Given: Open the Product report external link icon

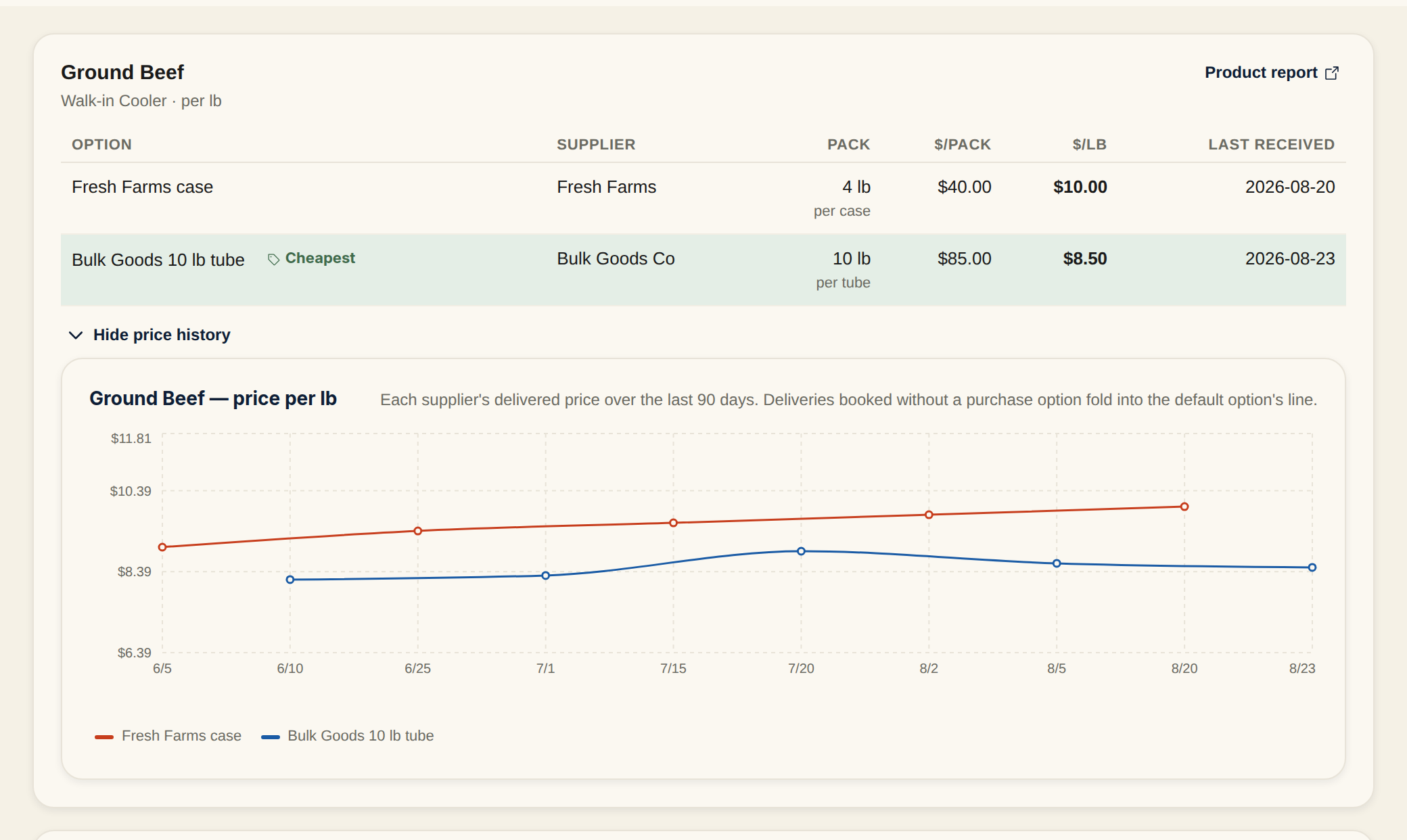Looking at the screenshot, I should point(1331,73).
